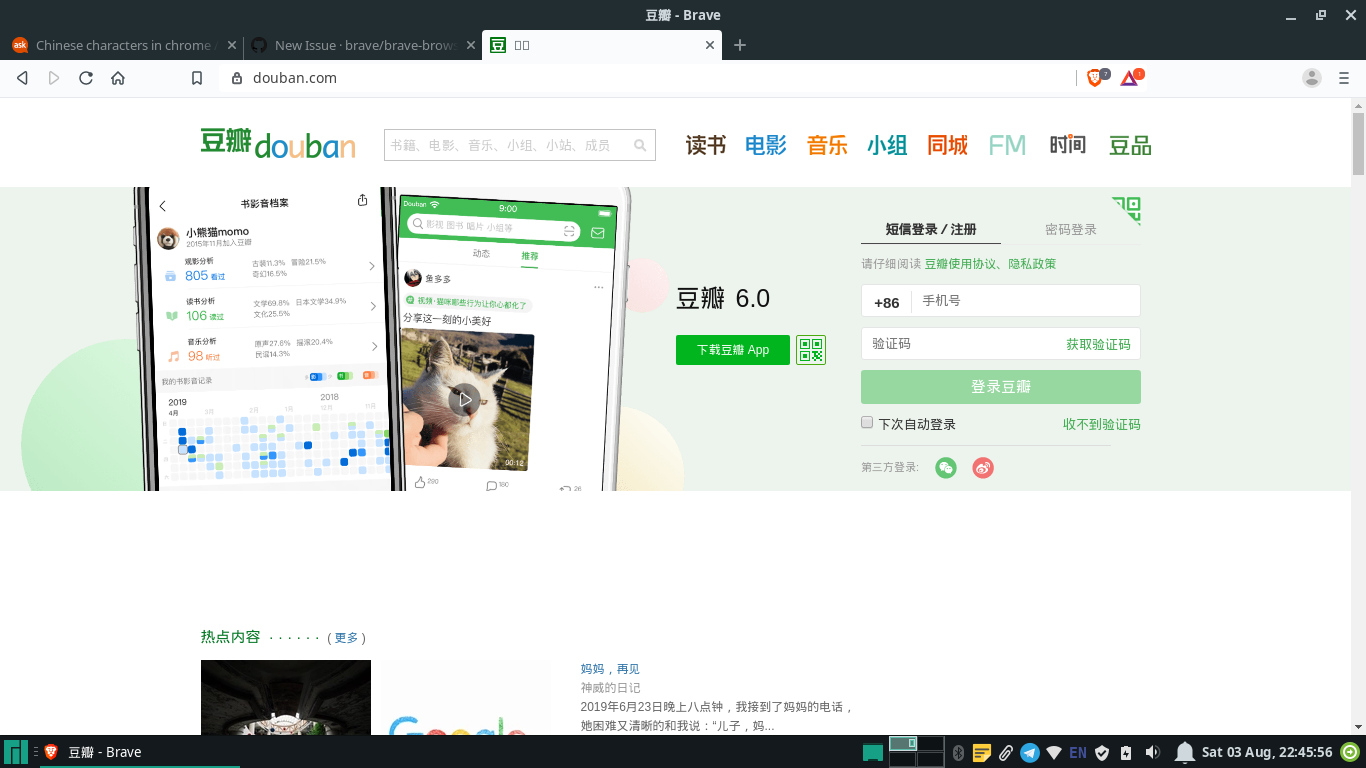Screen dimensions: 1366x768
Task: Check 下次自动登录 checkbox
Action: coord(867,423)
